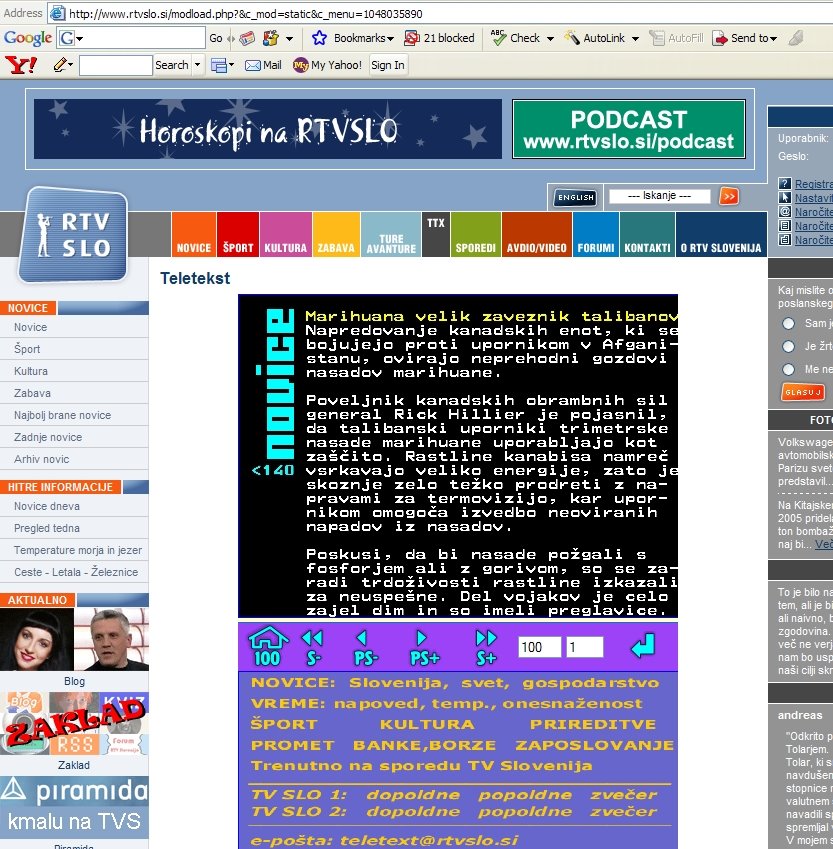Click the Yahoo pencil edit icon
Image resolution: width=833 pixels, height=849 pixels.
coord(60,65)
